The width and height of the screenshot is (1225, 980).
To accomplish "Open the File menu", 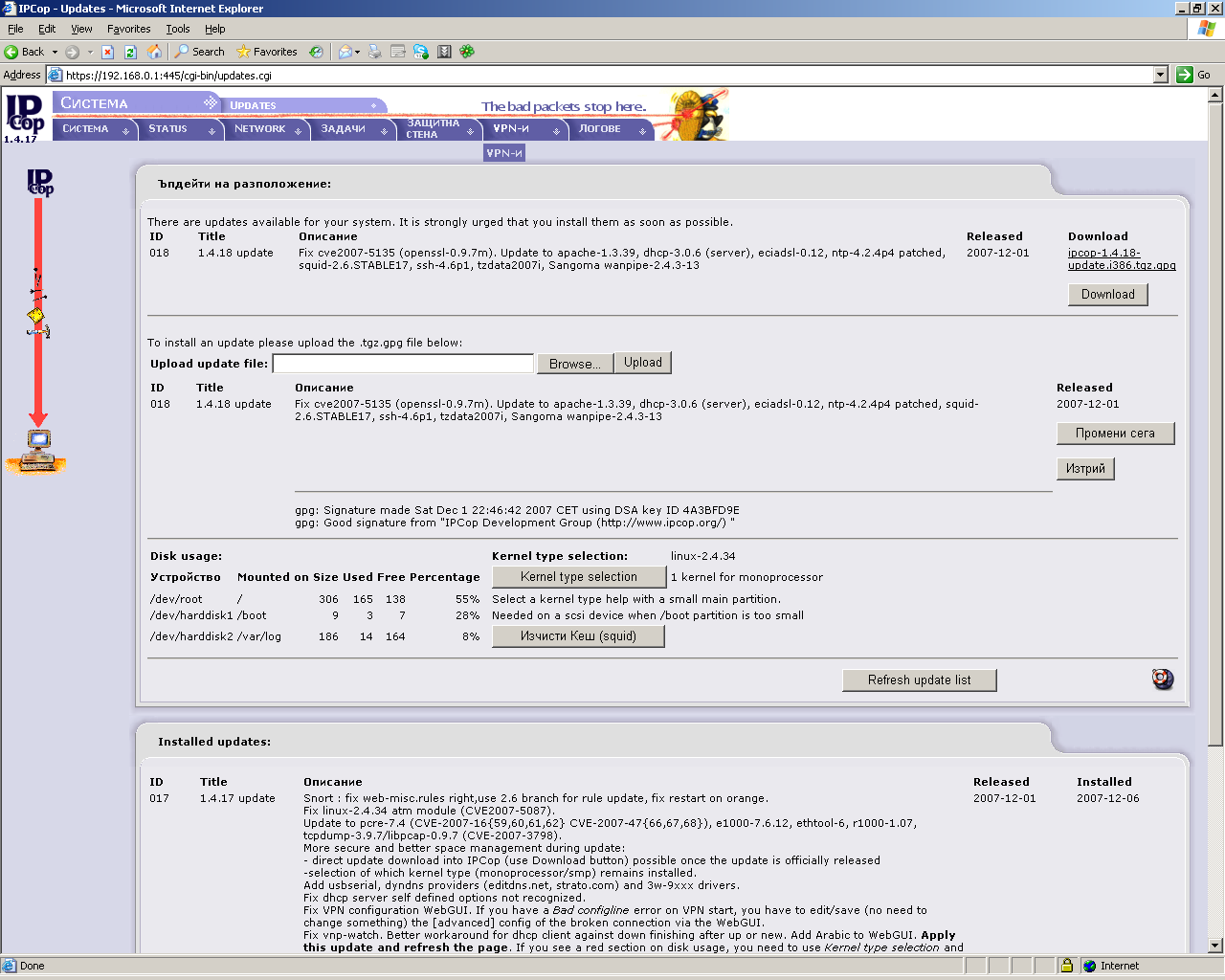I will [15, 29].
